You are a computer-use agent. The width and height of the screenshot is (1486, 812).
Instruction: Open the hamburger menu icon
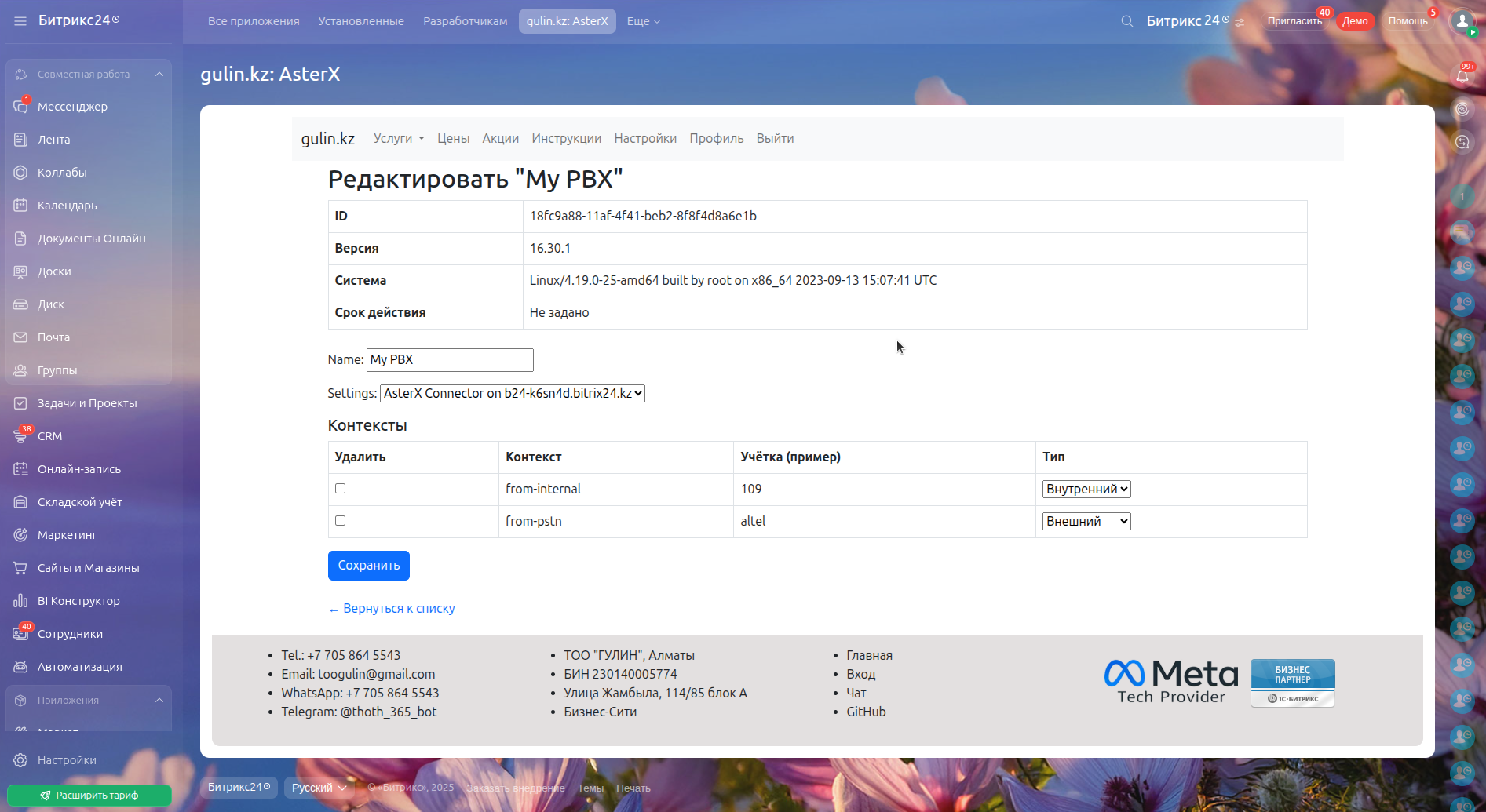click(20, 21)
